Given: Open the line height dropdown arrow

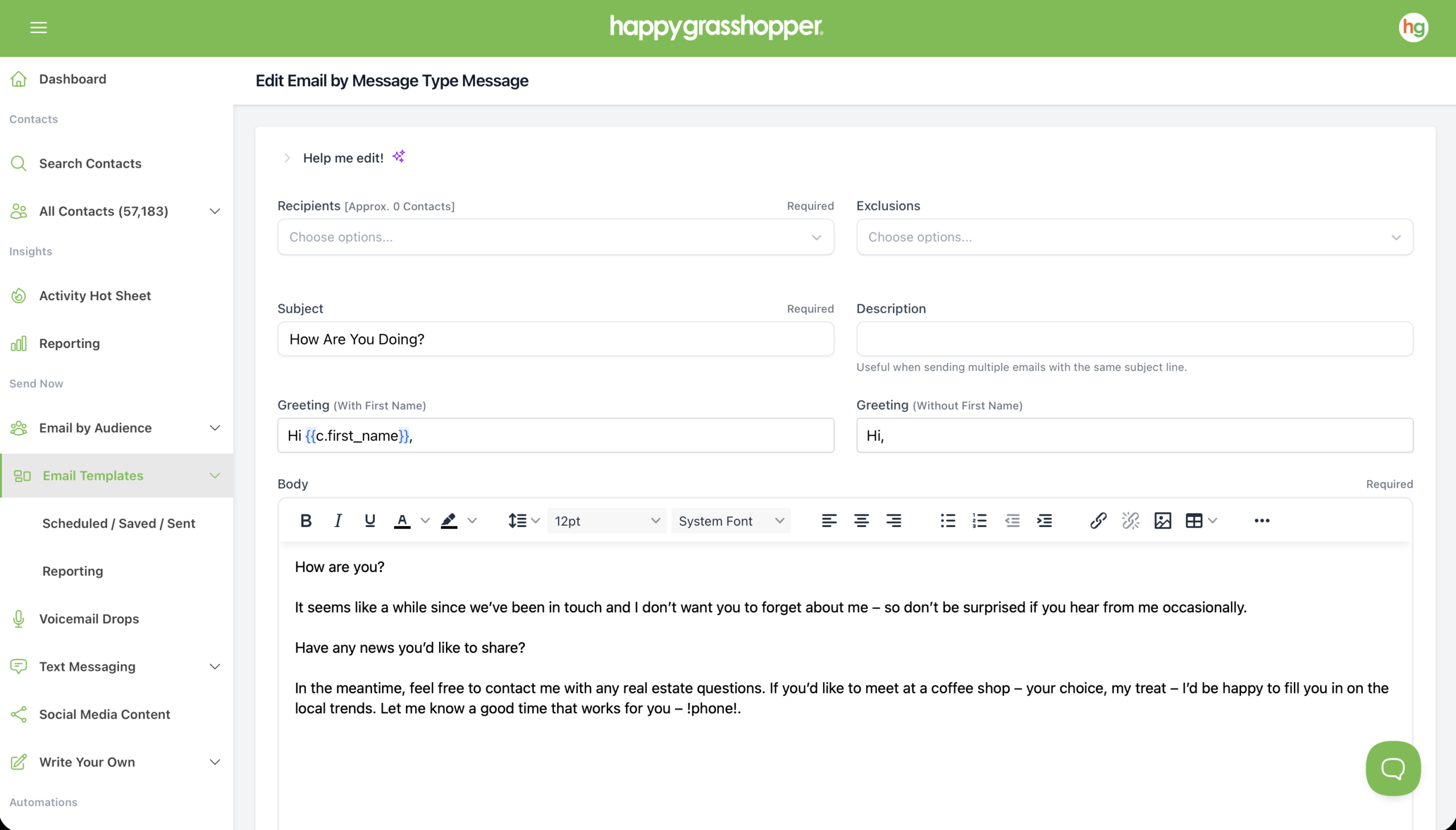Looking at the screenshot, I should point(535,521).
